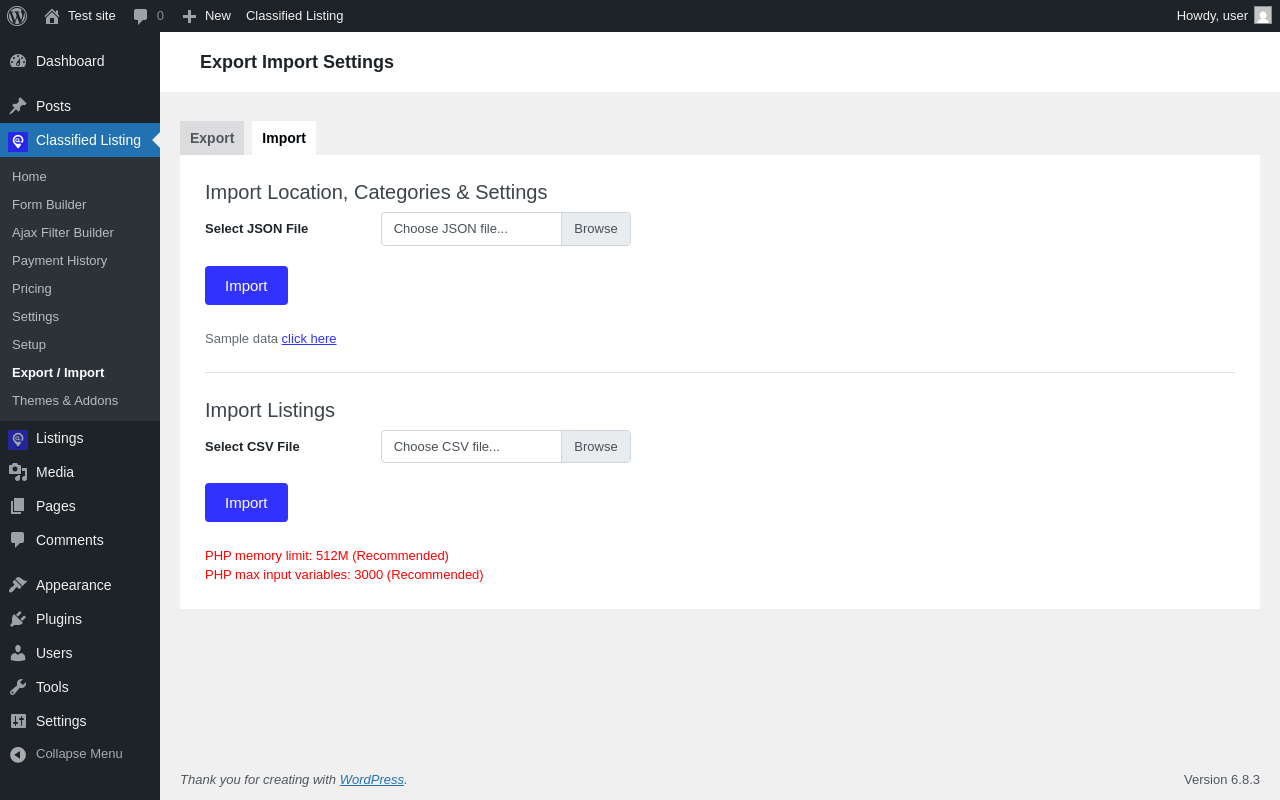This screenshot has height=800, width=1280.
Task: Click the Posts pushpin icon
Action: tap(18, 106)
